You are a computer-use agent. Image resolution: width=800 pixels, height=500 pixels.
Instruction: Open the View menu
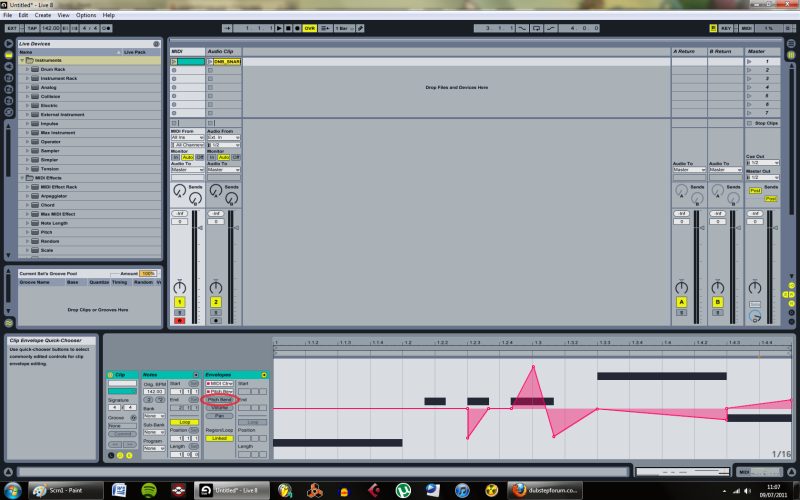[63, 15]
